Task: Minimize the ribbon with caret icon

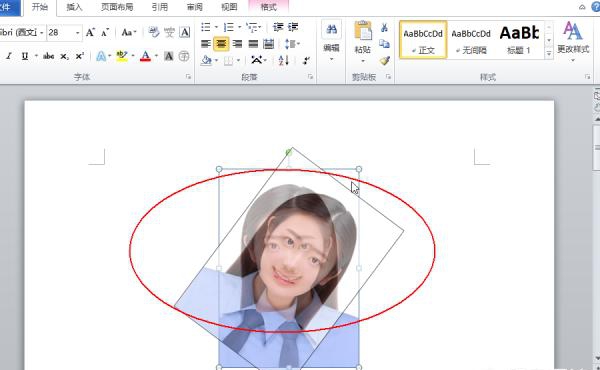Action: (x=582, y=7)
